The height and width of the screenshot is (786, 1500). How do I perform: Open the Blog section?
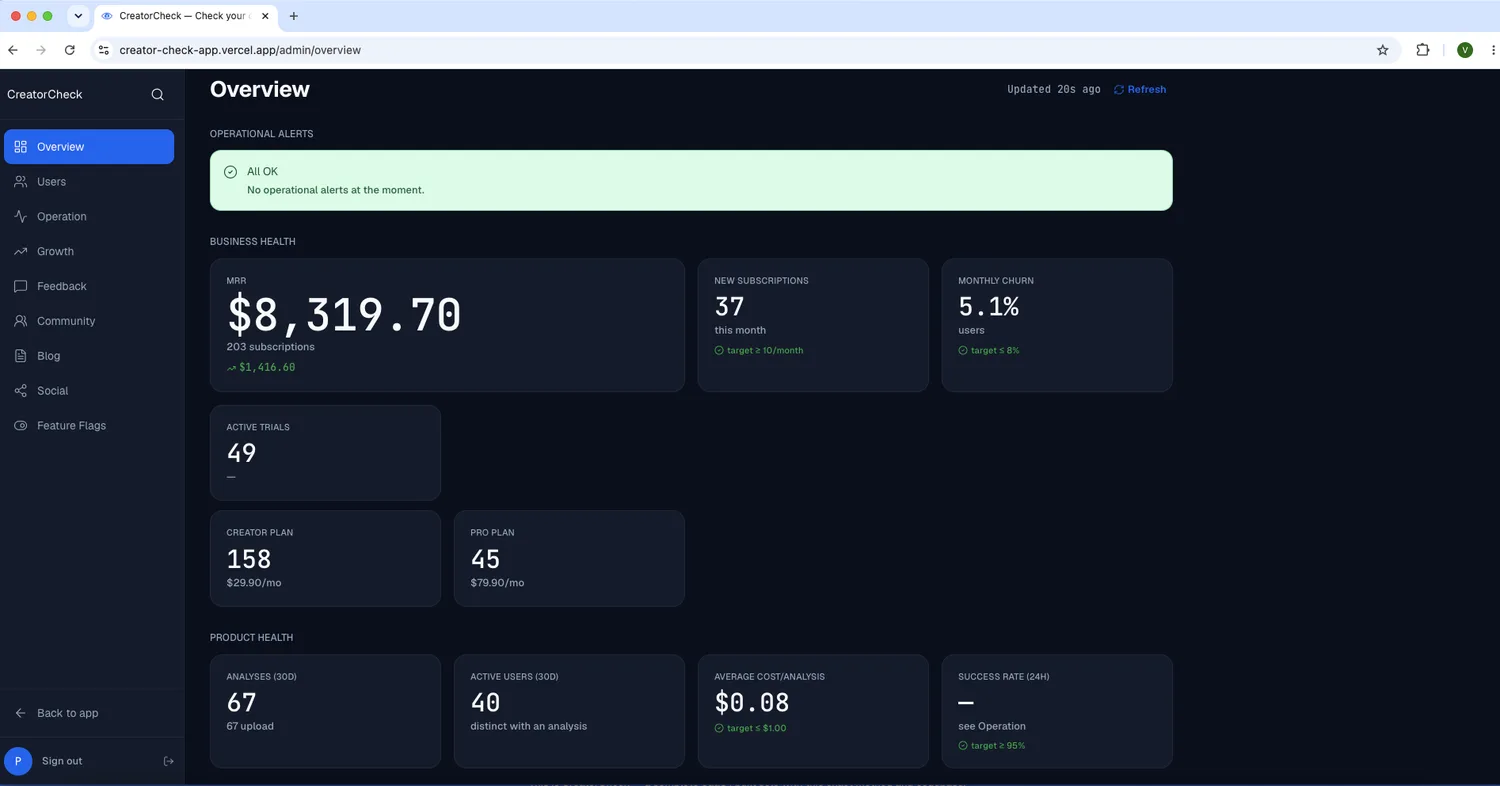coord(89,356)
